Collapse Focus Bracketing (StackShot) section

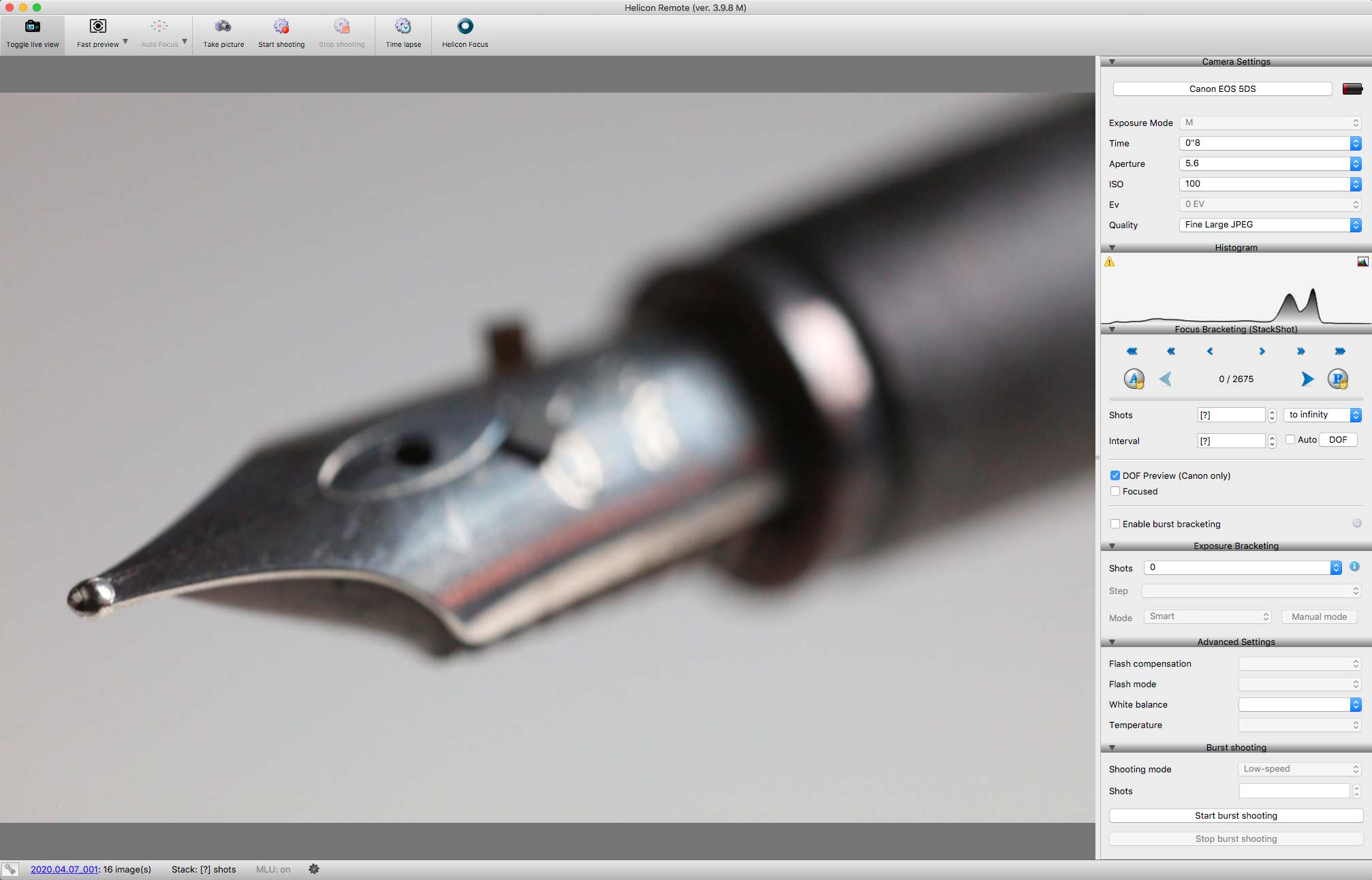click(1112, 330)
